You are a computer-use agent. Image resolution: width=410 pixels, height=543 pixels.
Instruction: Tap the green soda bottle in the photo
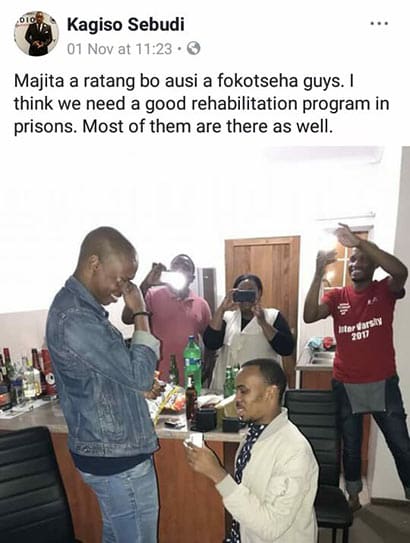[192, 362]
